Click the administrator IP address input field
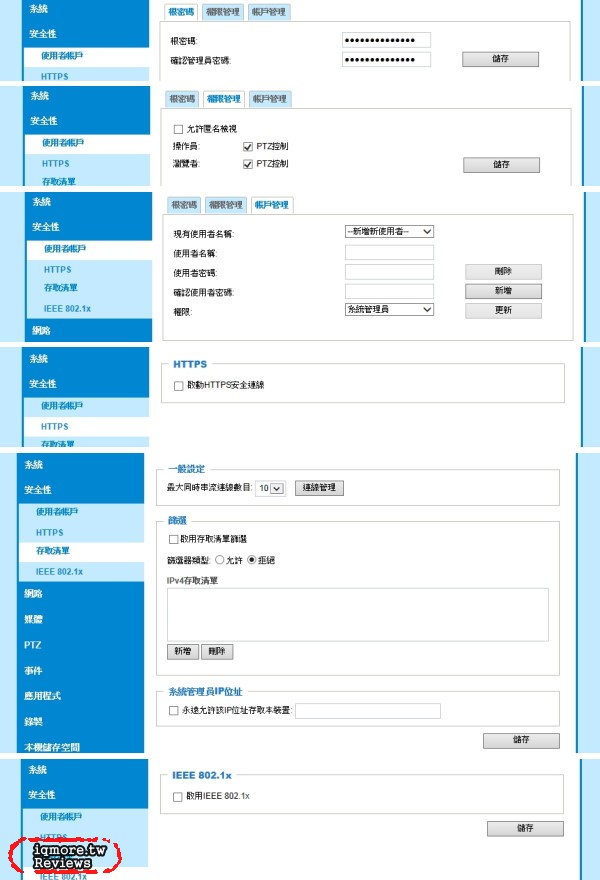 coord(368,711)
